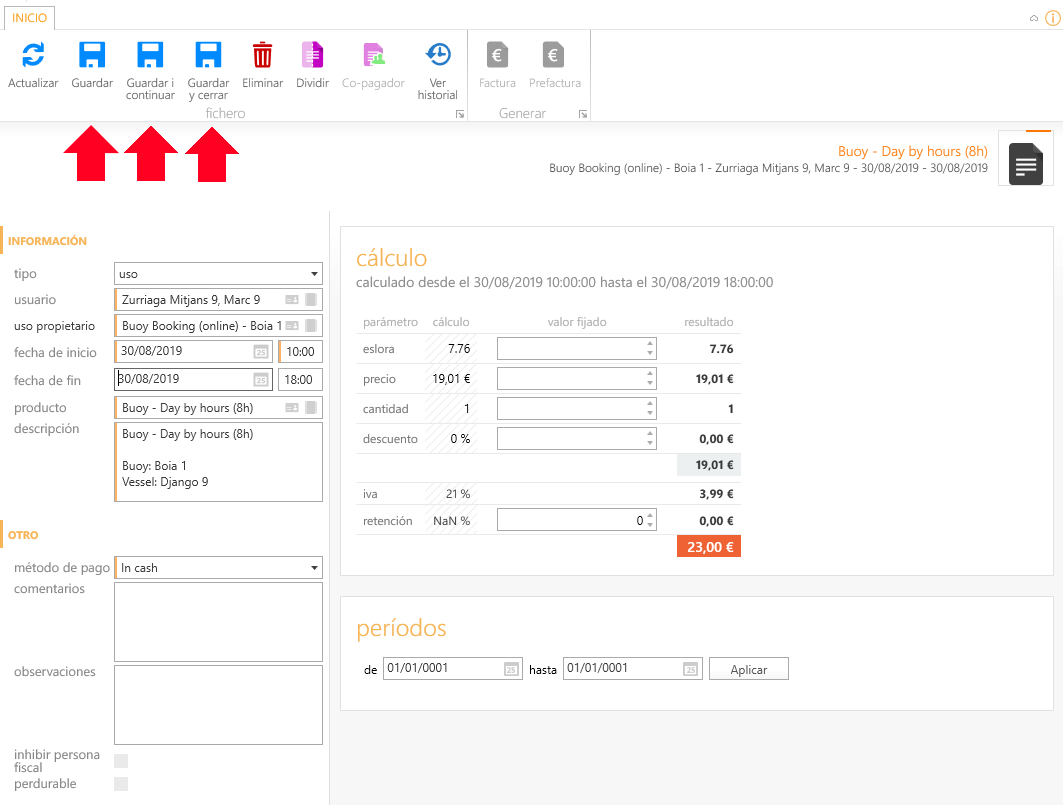Click the orange title Buoy - Day by hours (8h)

(912, 151)
